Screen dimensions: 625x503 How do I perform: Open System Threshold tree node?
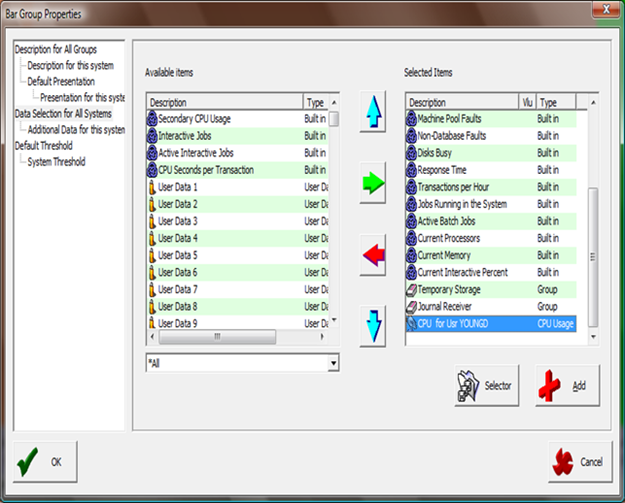(56, 162)
